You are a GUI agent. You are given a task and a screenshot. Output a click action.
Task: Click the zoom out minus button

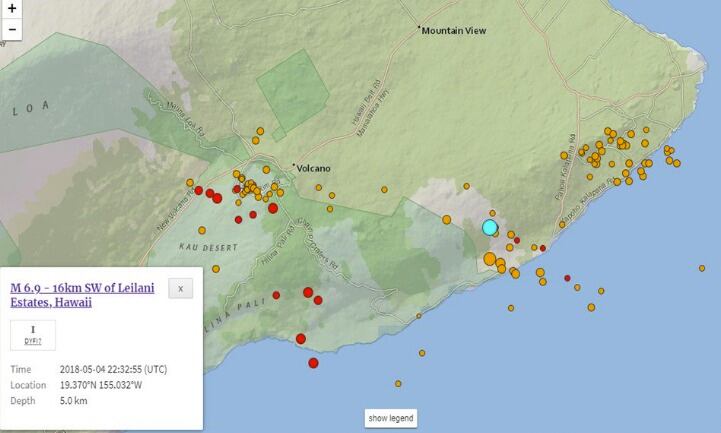[12, 29]
